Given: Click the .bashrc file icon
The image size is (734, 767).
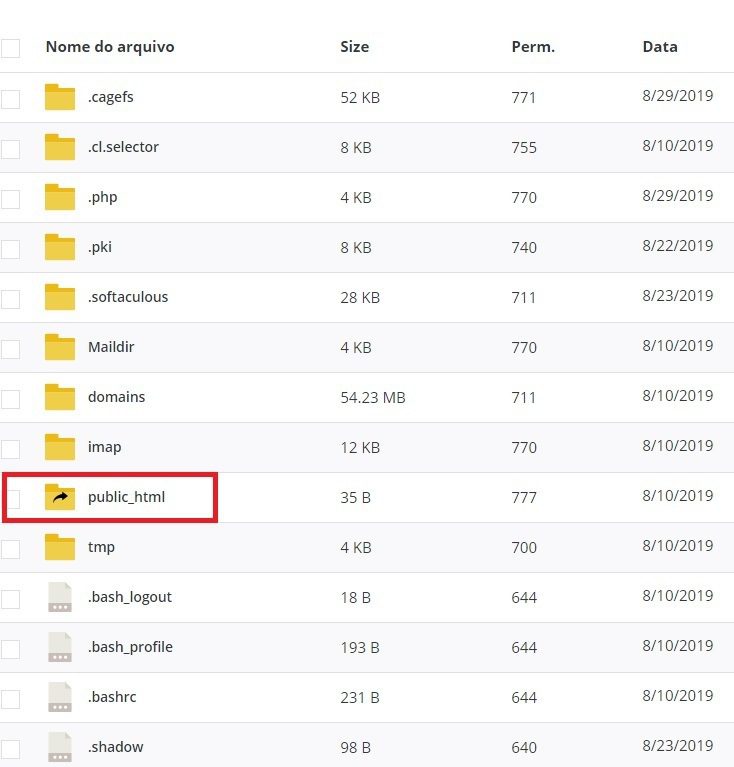Looking at the screenshot, I should [60, 697].
